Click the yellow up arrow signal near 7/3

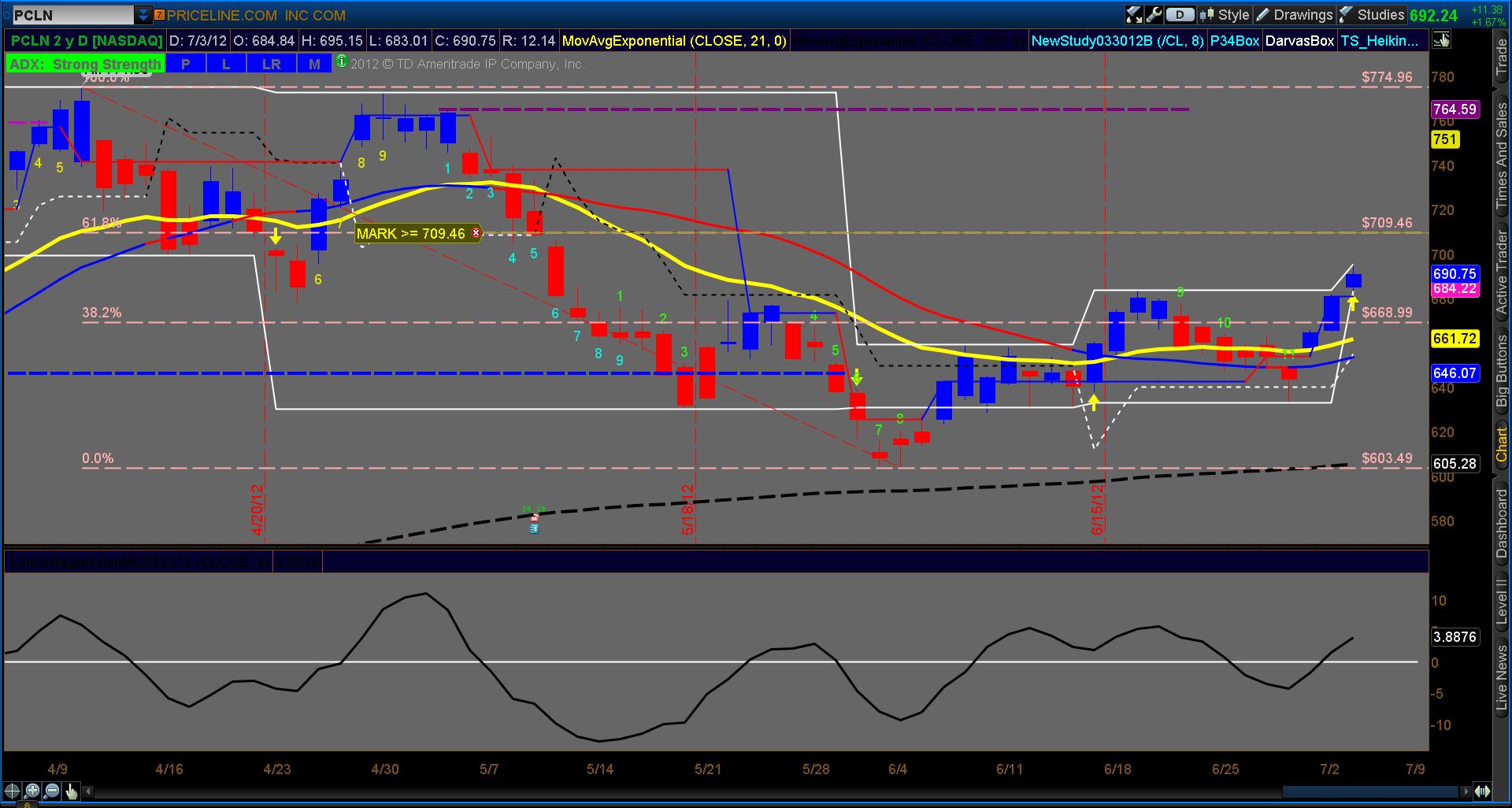coord(1352,302)
